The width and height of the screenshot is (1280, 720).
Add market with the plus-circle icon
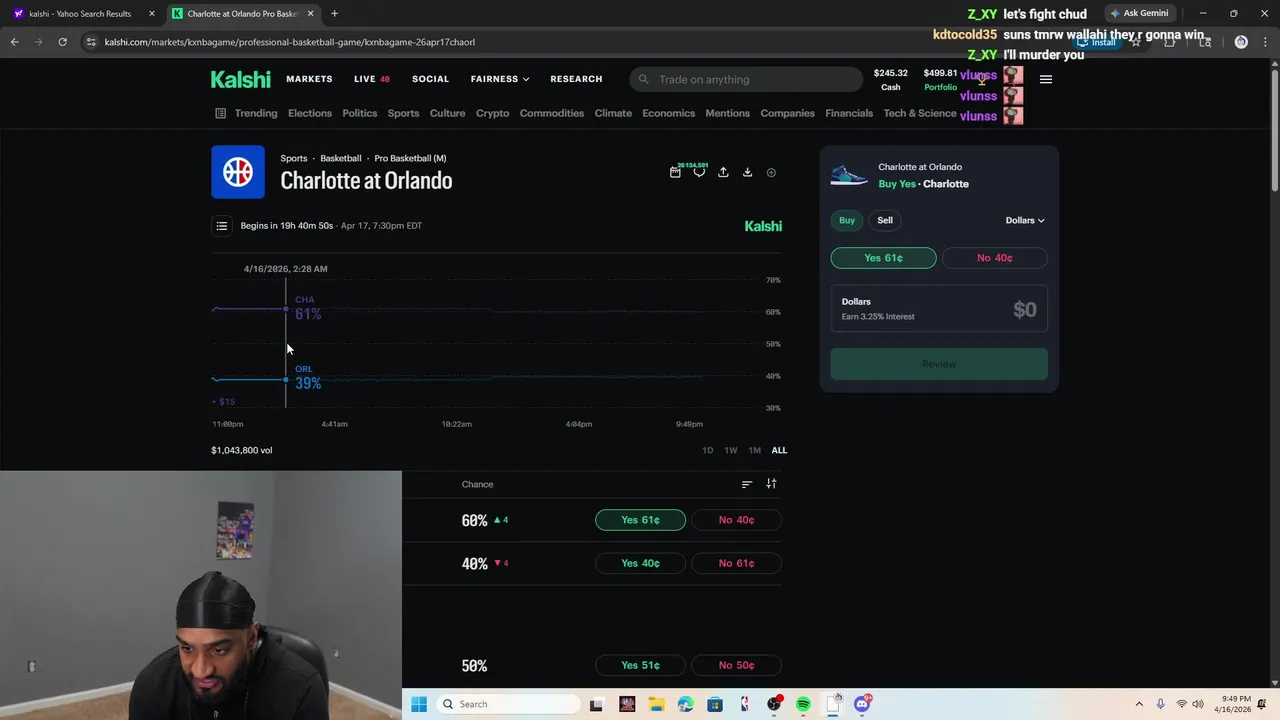coord(771,172)
